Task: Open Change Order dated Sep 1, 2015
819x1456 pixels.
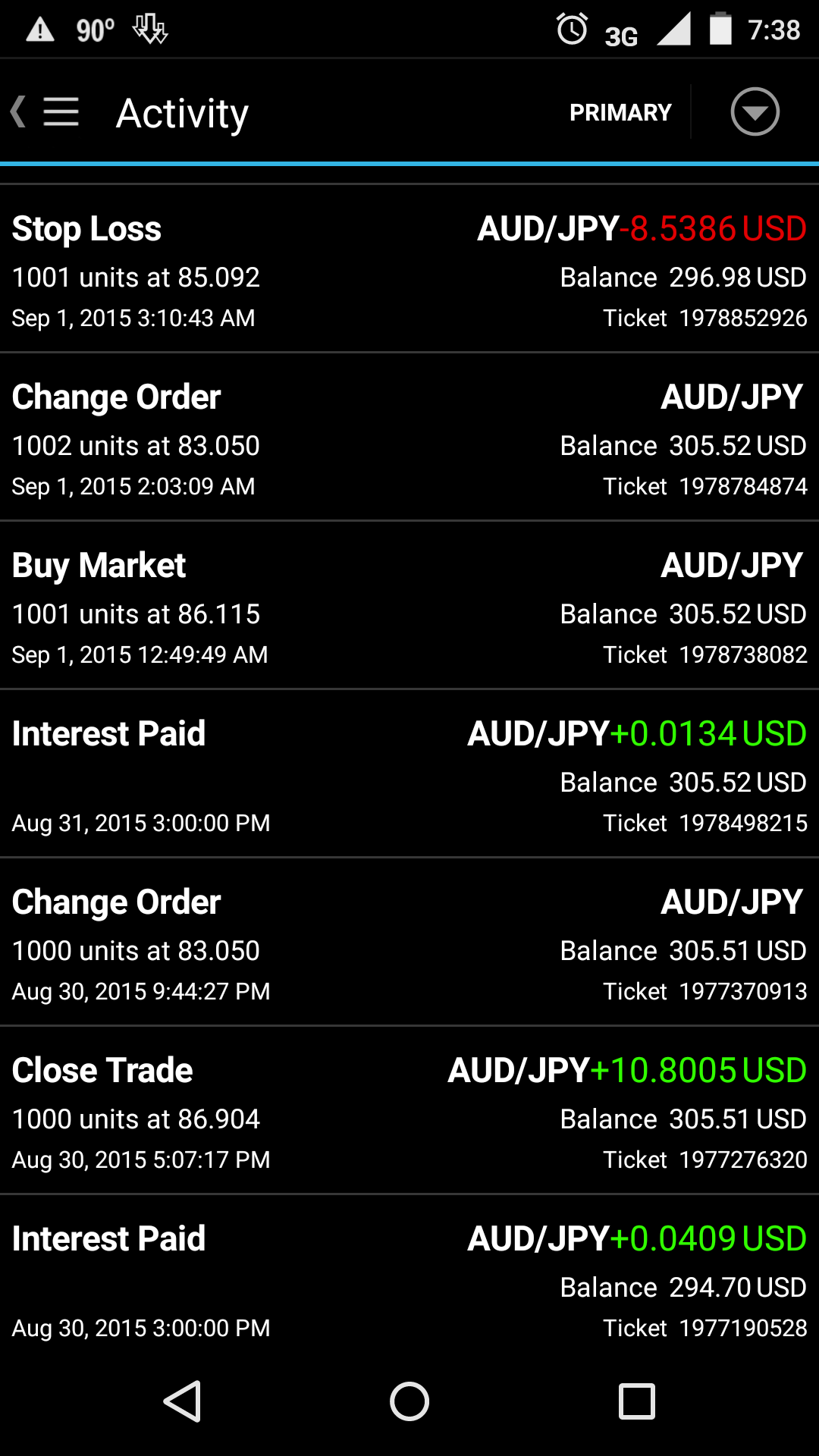Action: [x=409, y=438]
